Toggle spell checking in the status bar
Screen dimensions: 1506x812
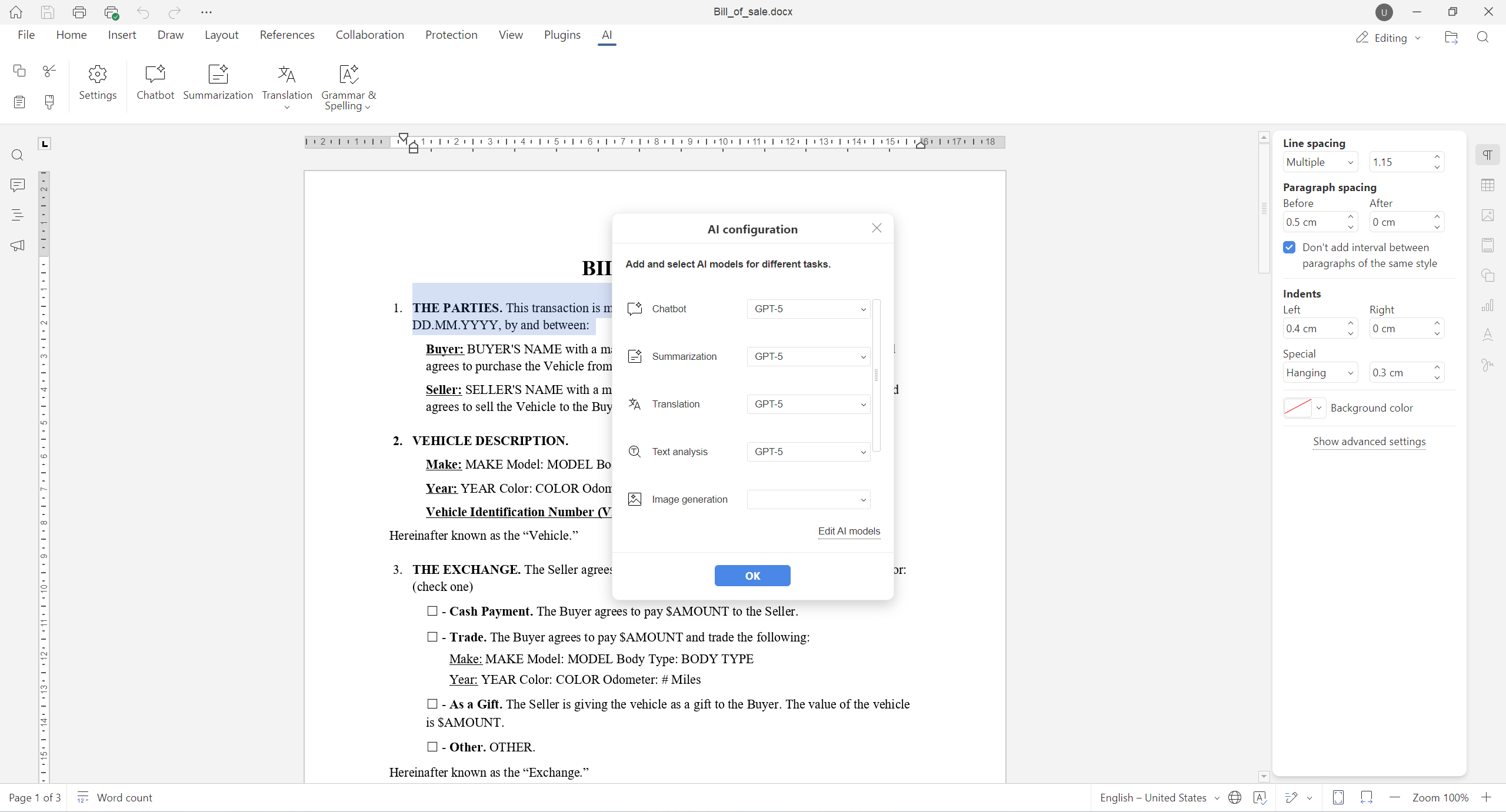1260,797
